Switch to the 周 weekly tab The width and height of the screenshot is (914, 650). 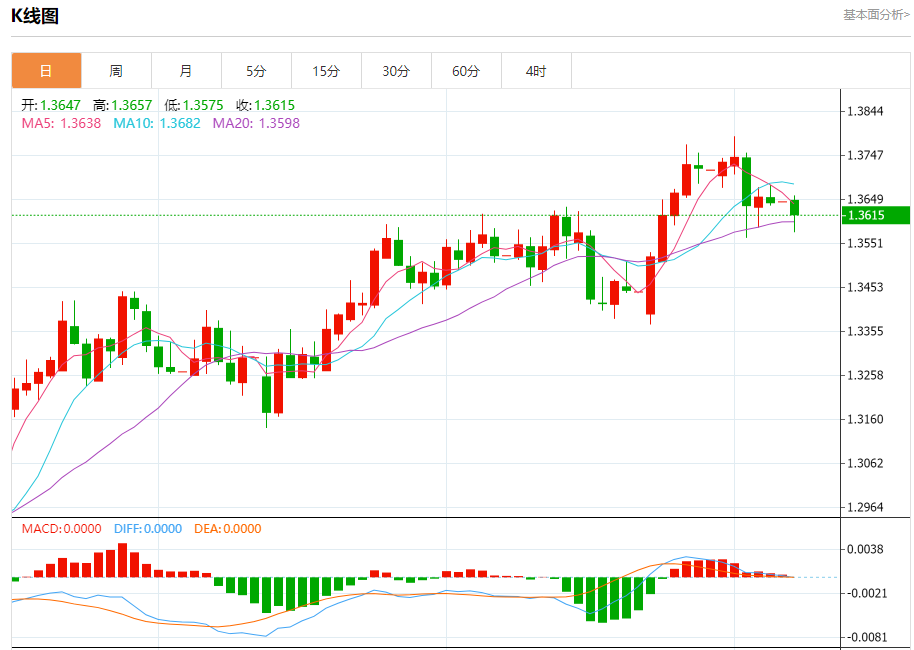(117, 71)
